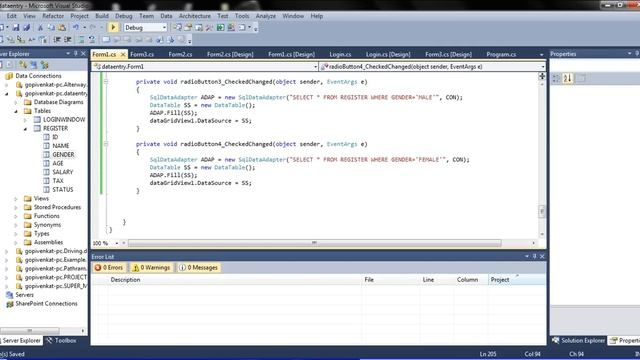Image resolution: width=640 pixels, height=360 pixels.
Task: Click the editor vertical scrollbar thumb
Action: [542, 211]
